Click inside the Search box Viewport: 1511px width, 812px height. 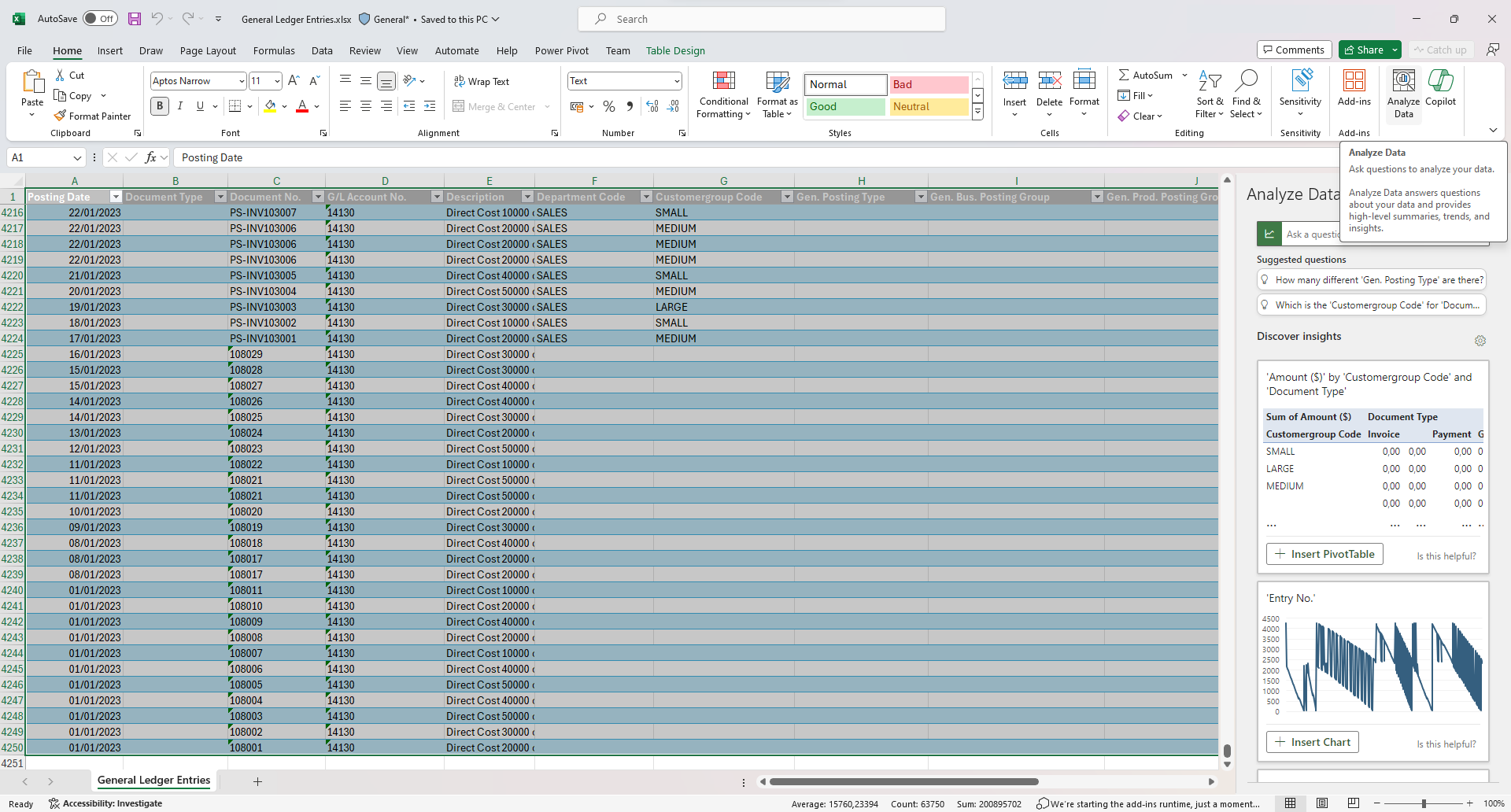(x=760, y=18)
